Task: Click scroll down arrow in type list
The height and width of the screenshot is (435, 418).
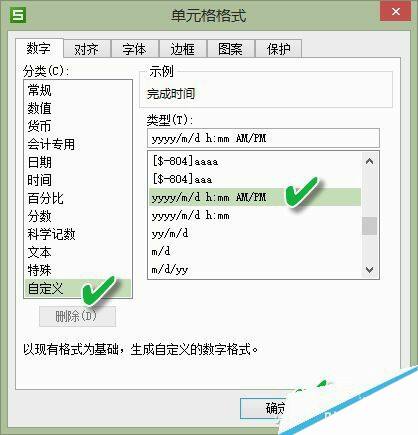Action: pos(369,269)
